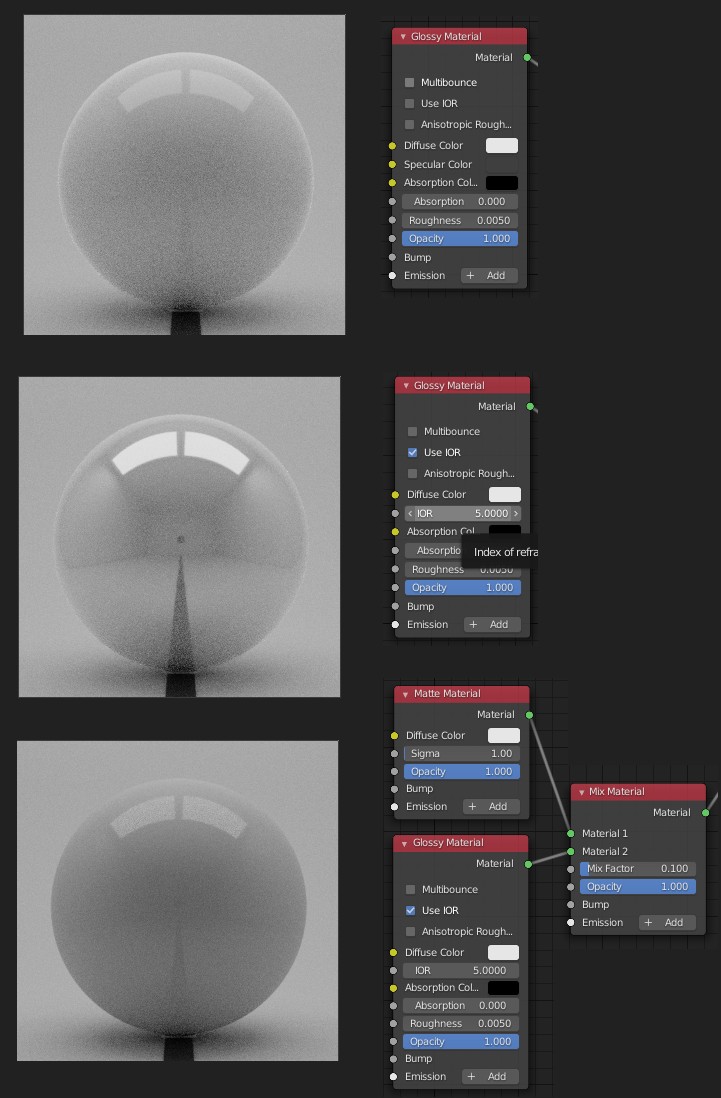Click the Material 2 socket on Mix Material

571,851
